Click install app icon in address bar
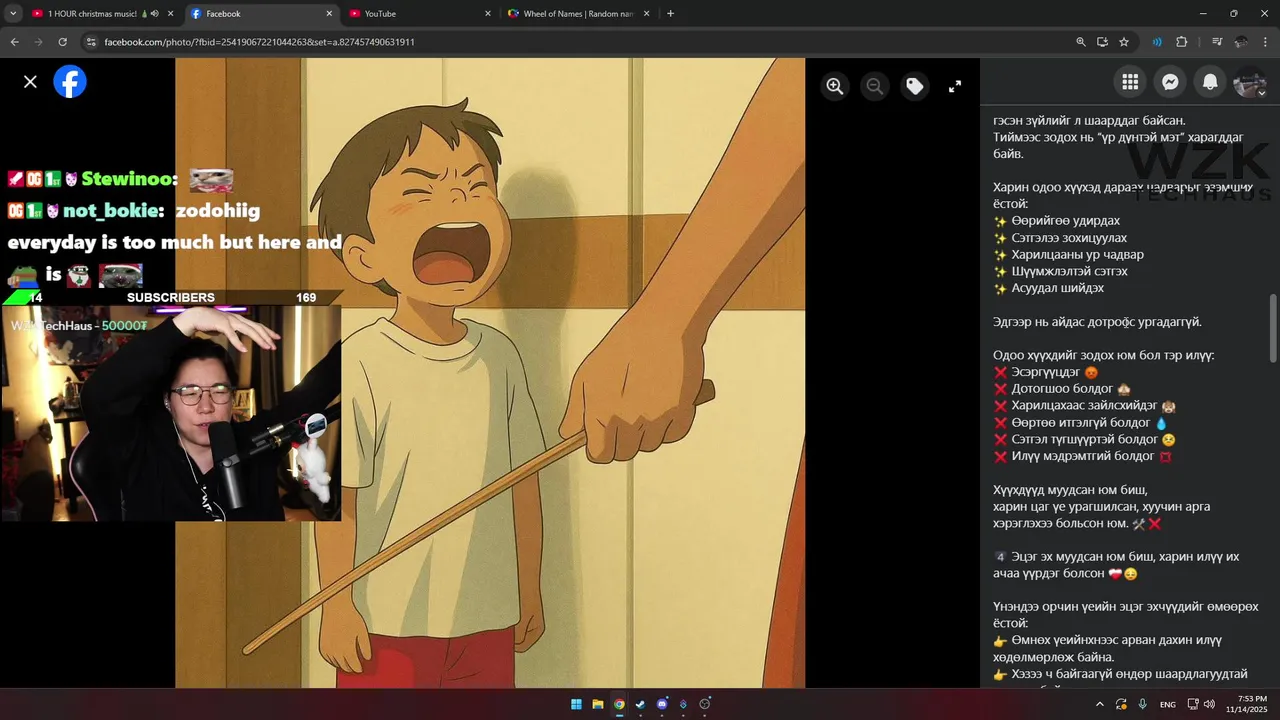The height and width of the screenshot is (720, 1280). tap(1102, 42)
